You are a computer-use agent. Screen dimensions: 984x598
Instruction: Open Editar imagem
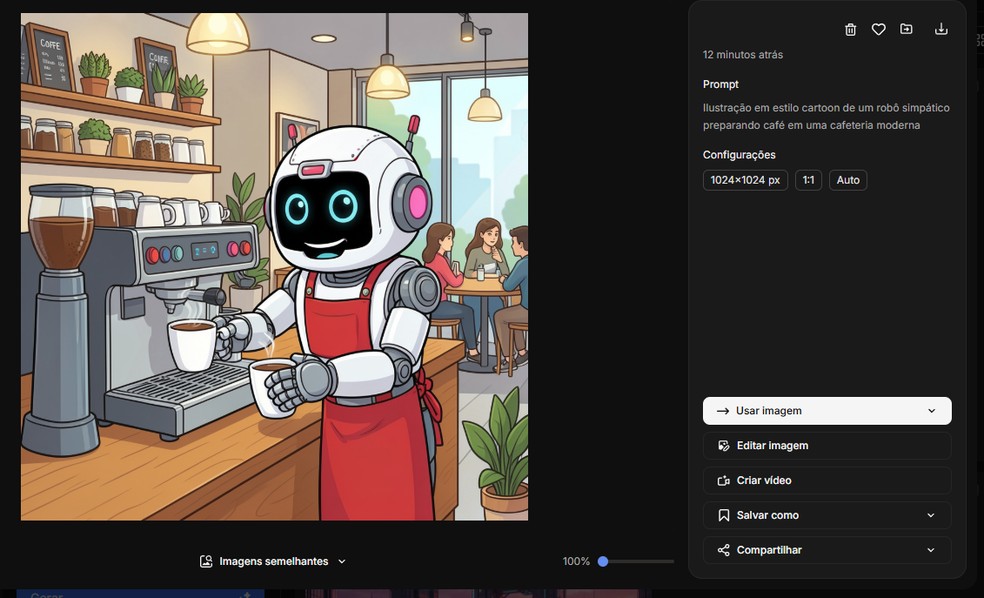(x=827, y=446)
